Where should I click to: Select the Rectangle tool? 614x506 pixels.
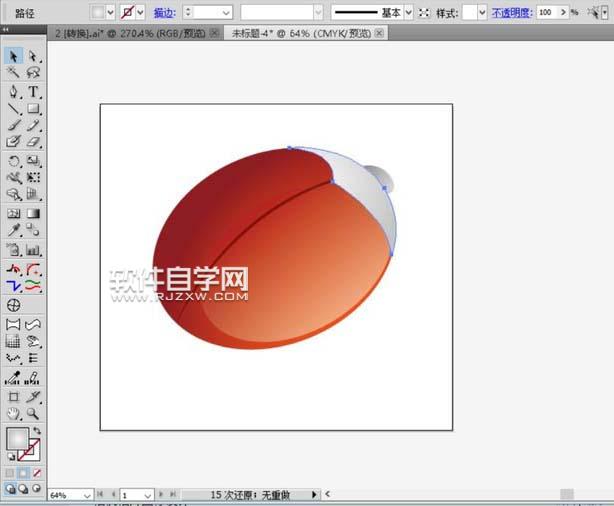33,108
